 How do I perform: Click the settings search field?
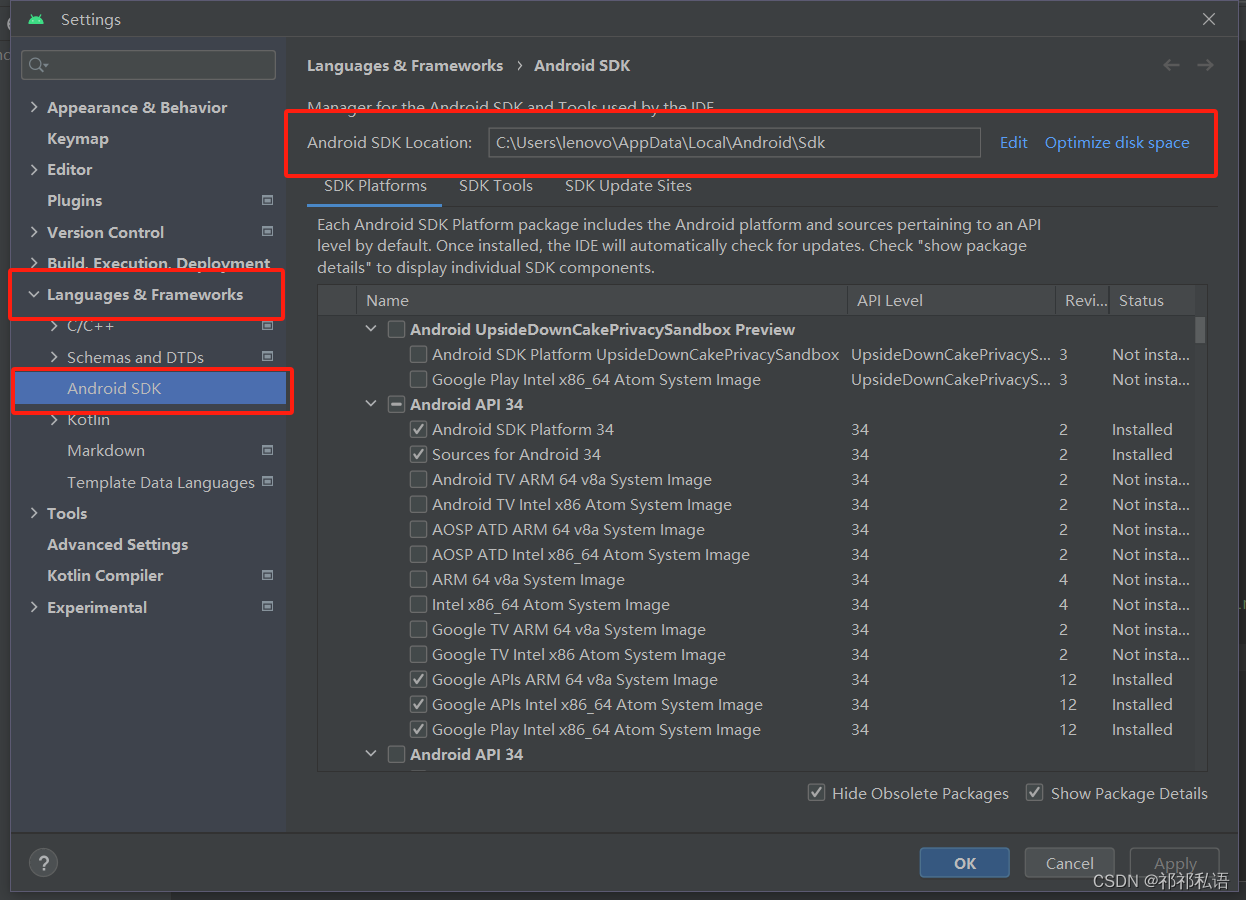148,65
